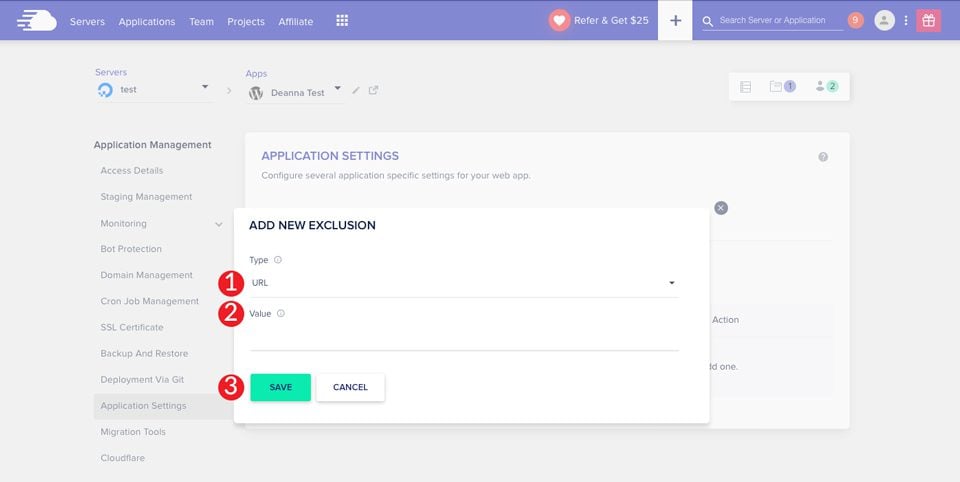This screenshot has height=482, width=960.
Task: Expand the test server dropdown
Action: (x=204, y=87)
